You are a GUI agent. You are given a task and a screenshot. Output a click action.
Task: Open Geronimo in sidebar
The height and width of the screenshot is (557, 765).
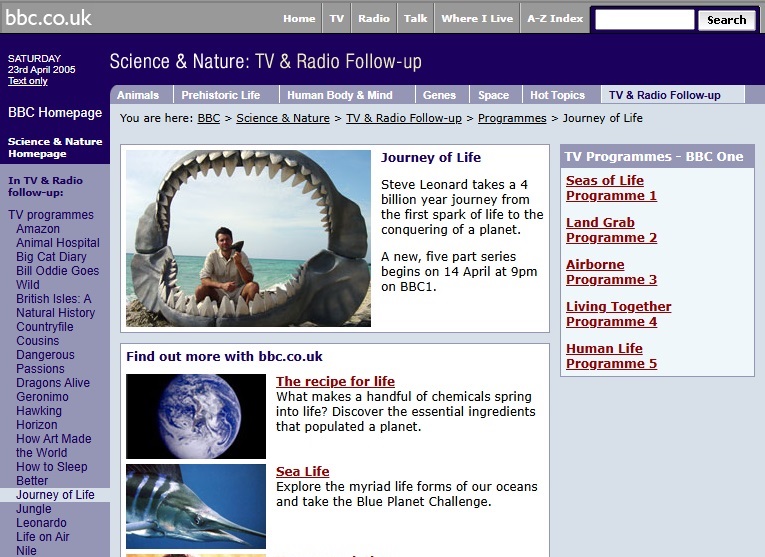42,397
